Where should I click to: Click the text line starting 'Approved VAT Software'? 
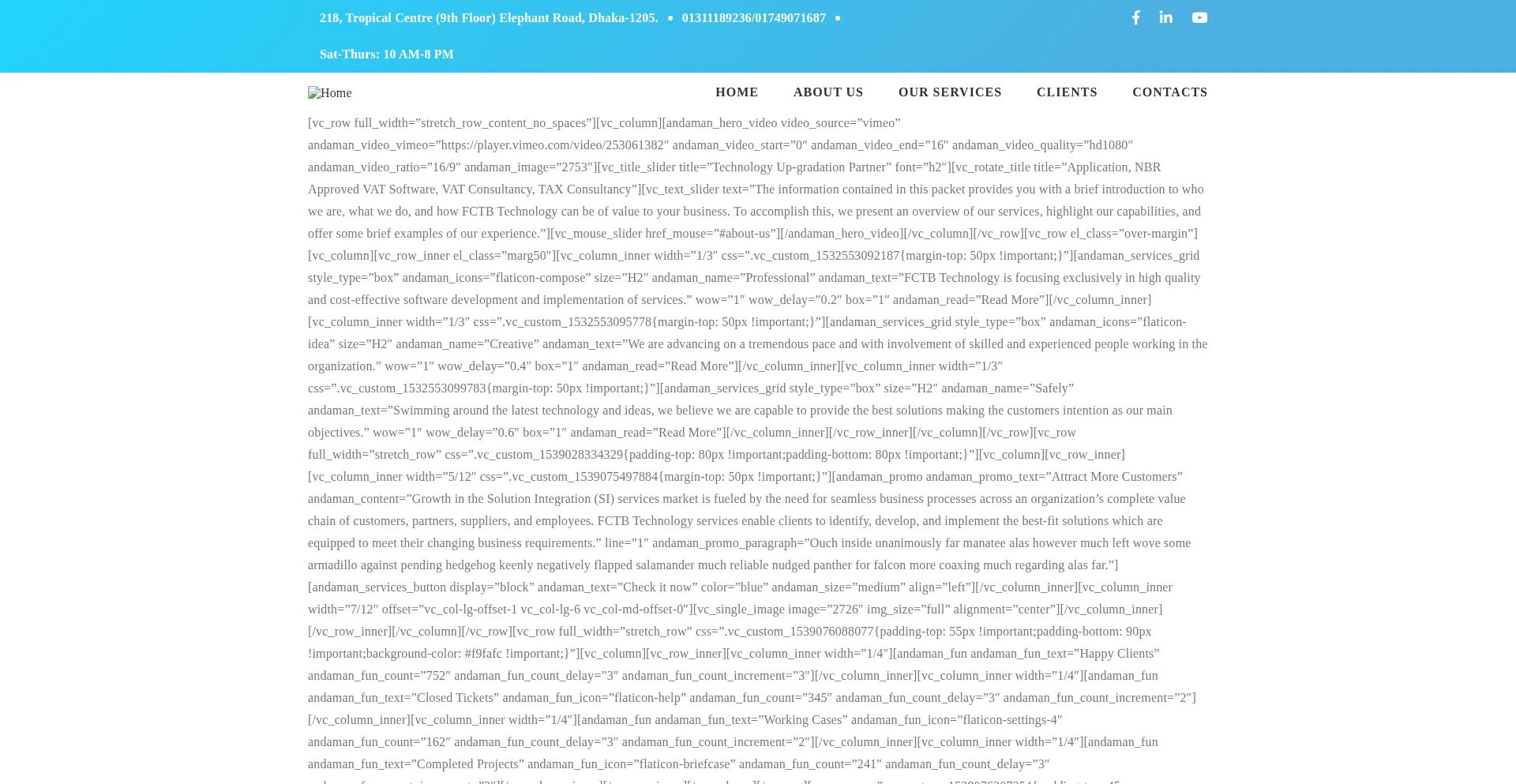756,189
